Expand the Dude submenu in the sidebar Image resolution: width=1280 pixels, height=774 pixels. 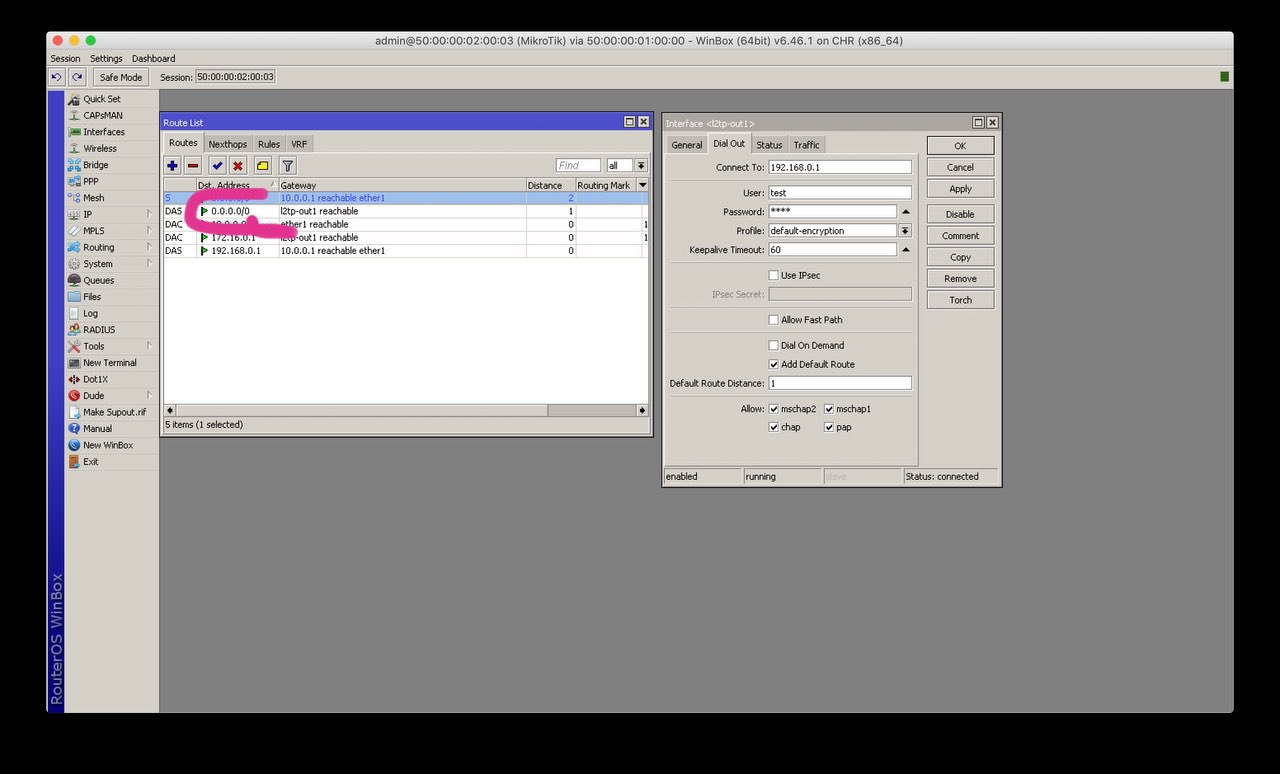pos(149,396)
